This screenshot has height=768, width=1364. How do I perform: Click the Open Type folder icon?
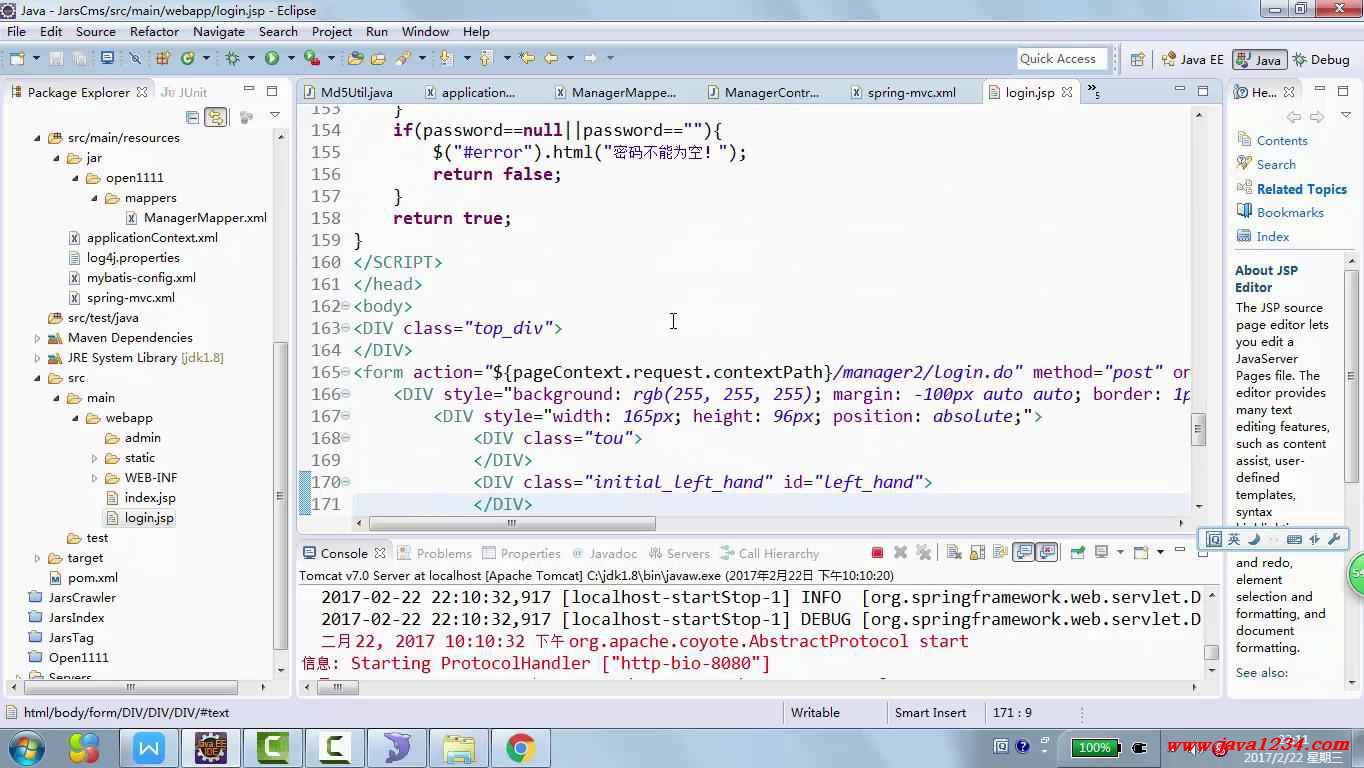(355, 59)
